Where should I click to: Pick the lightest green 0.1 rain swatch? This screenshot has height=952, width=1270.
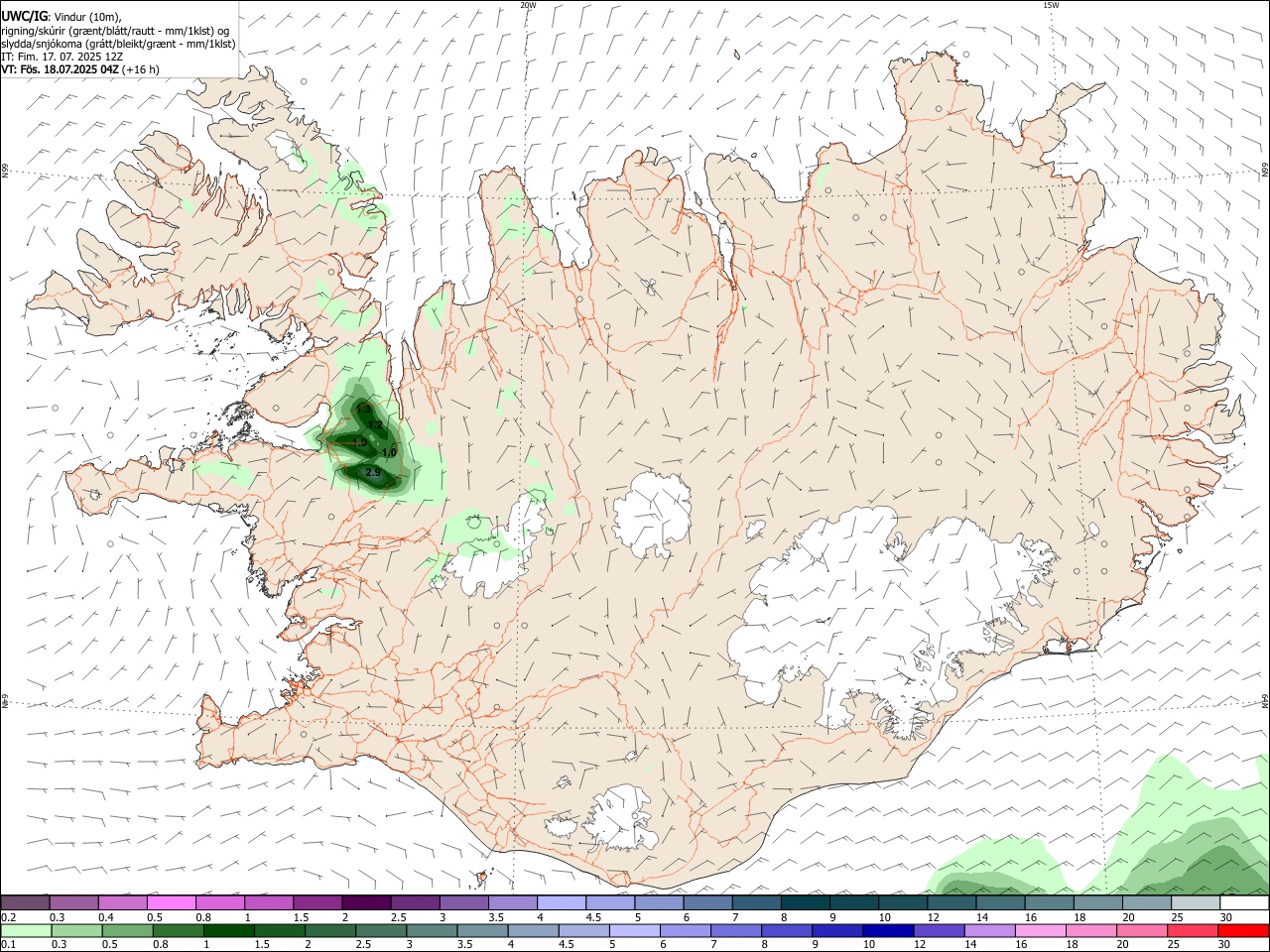pos(26,930)
